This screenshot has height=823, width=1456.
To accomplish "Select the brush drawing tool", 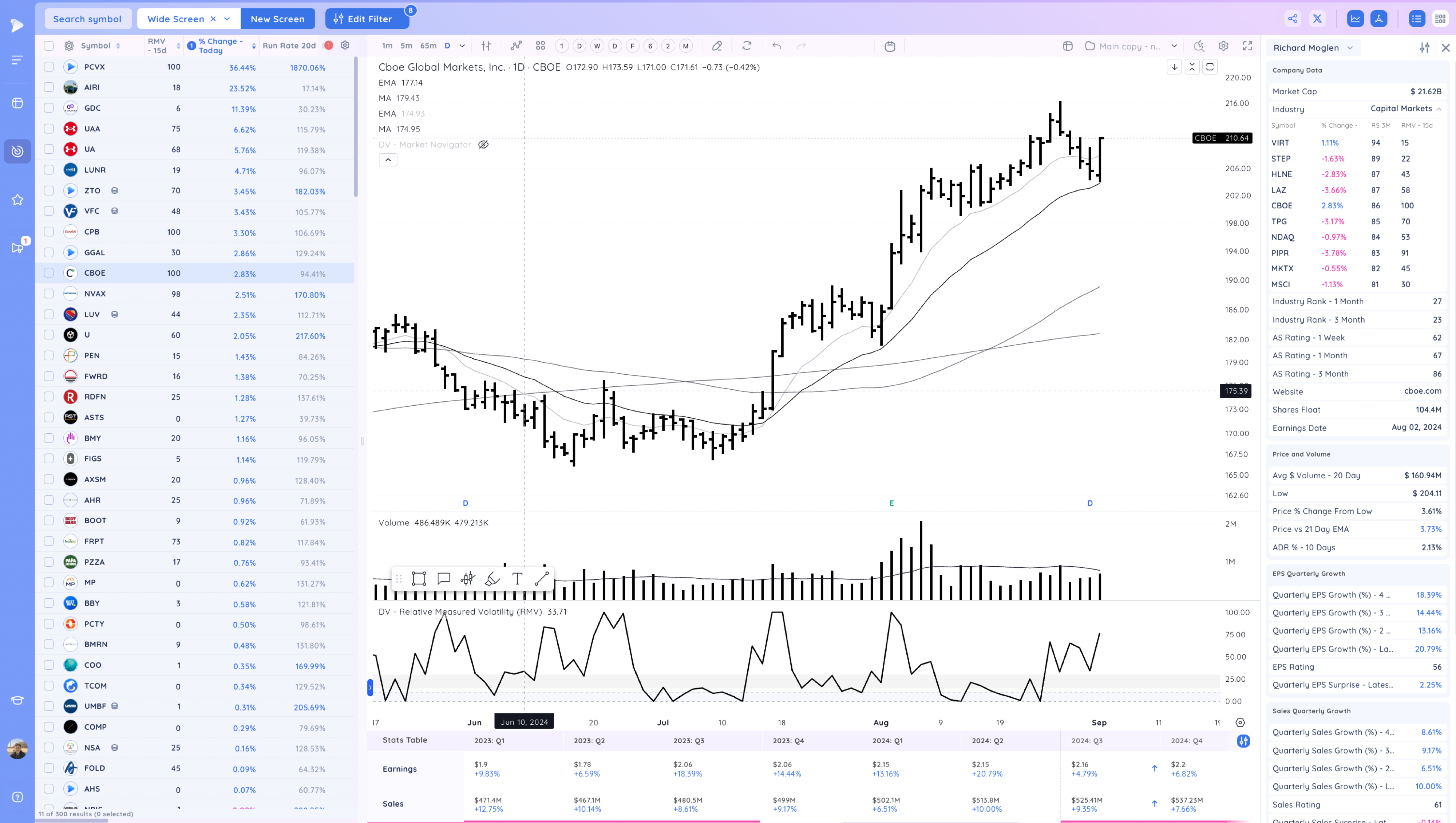I will point(492,578).
